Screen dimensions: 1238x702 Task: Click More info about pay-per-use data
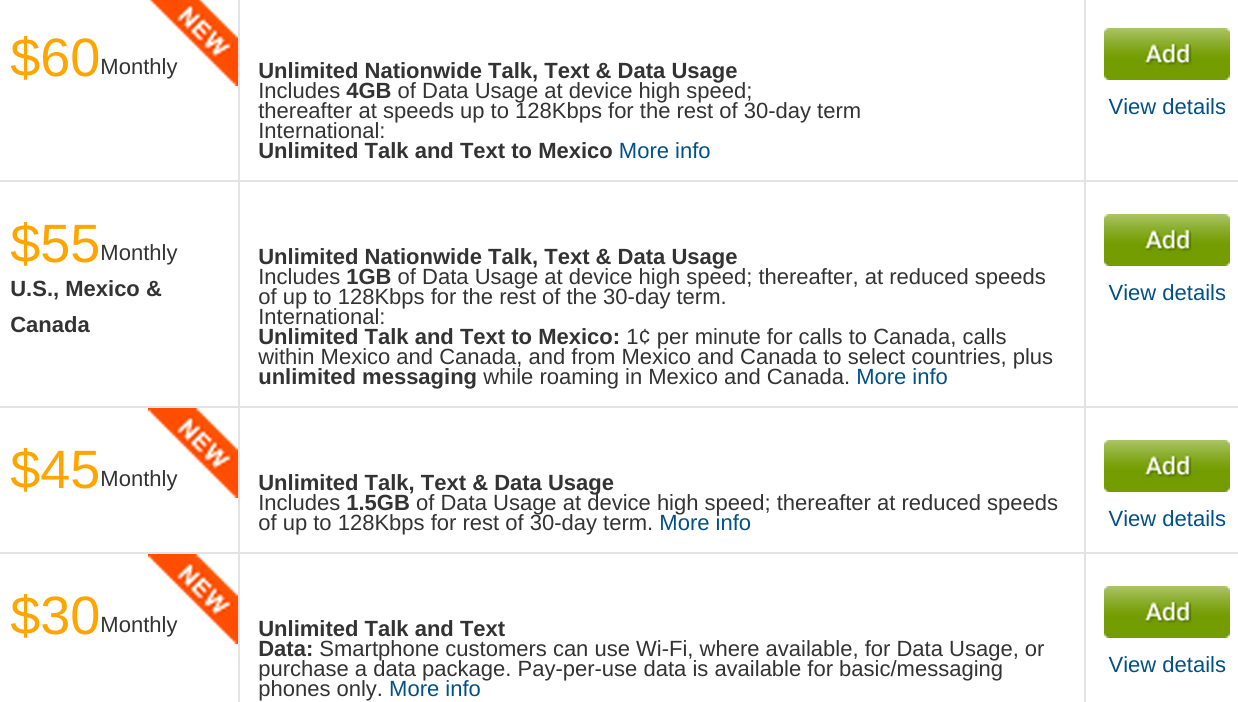(x=434, y=689)
